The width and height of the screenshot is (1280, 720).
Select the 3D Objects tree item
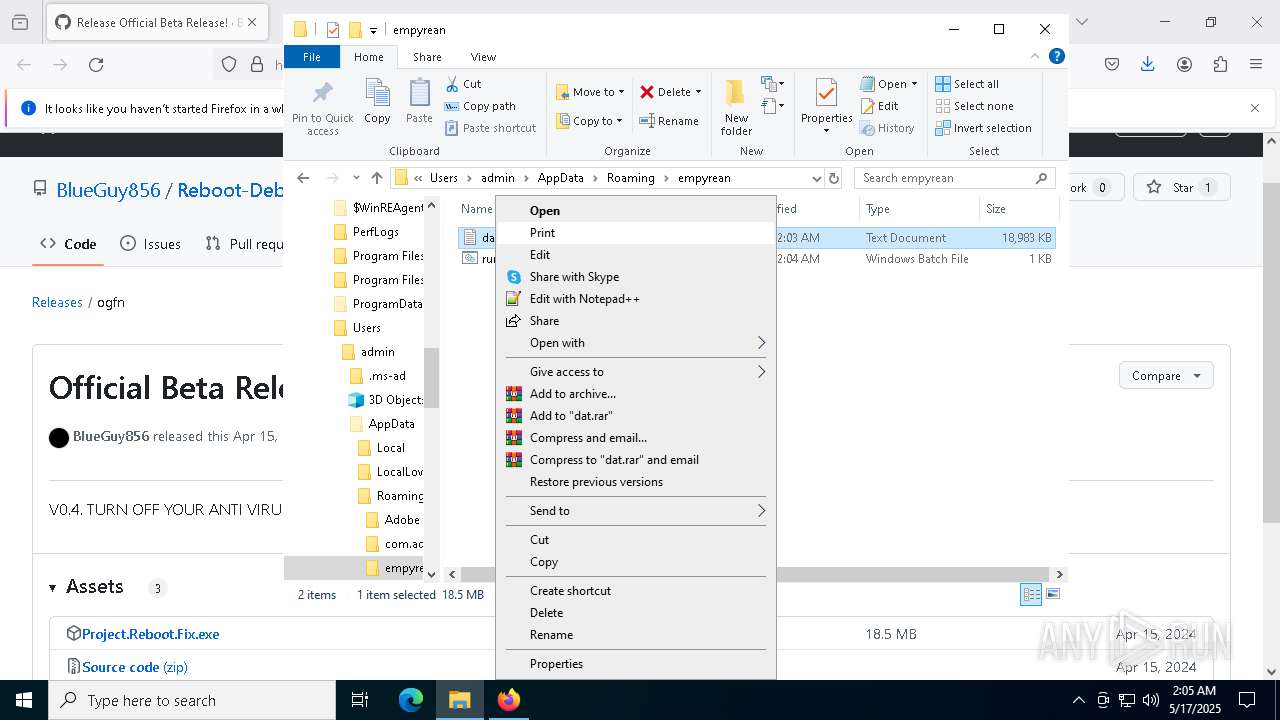click(386, 400)
